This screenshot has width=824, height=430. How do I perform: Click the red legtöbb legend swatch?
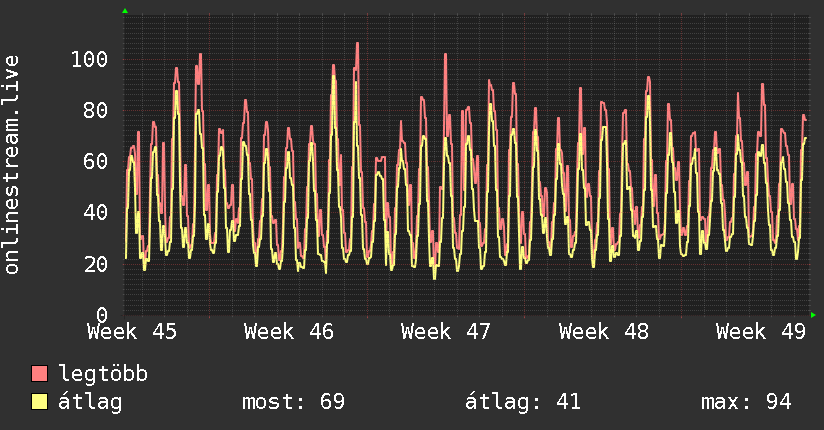click(40, 375)
